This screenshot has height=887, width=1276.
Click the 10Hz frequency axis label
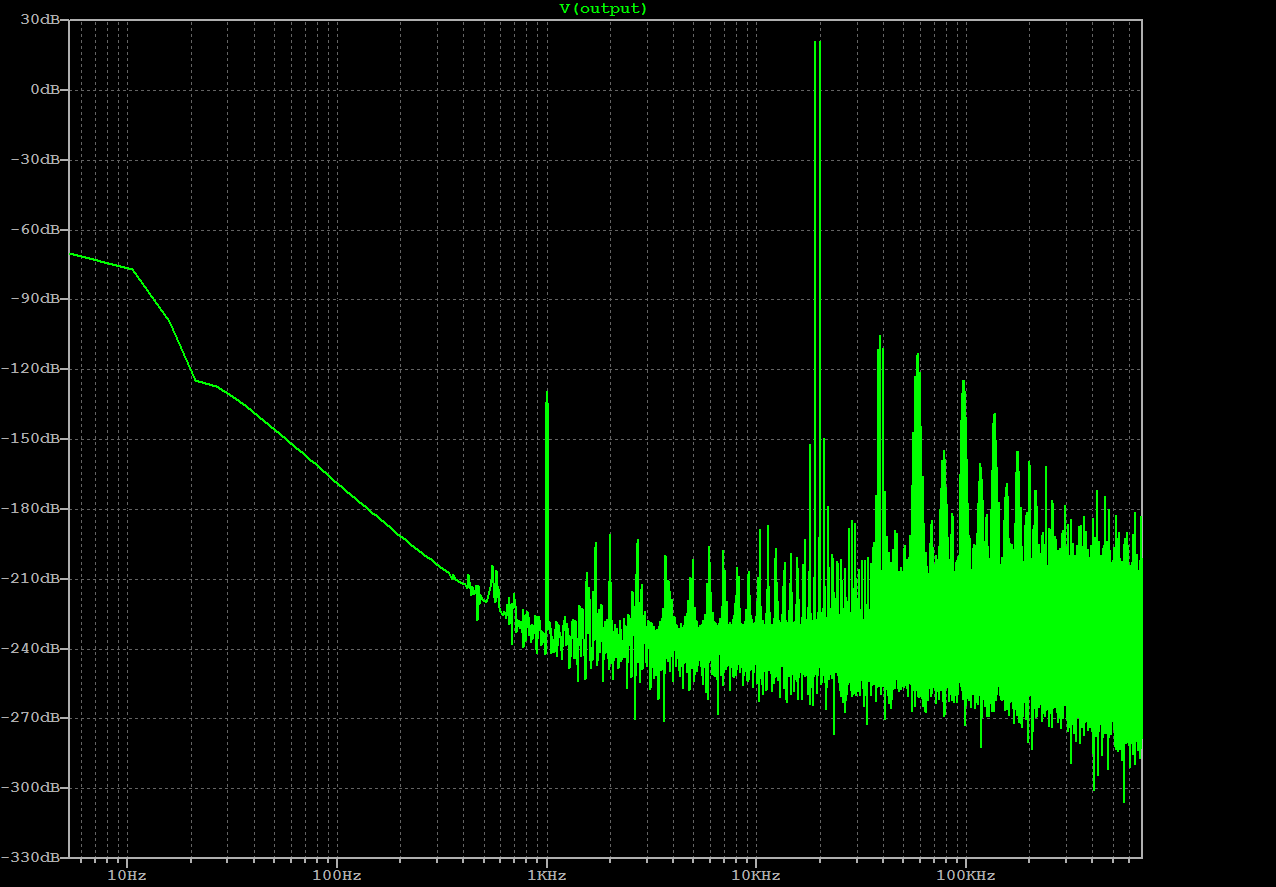coord(127,876)
